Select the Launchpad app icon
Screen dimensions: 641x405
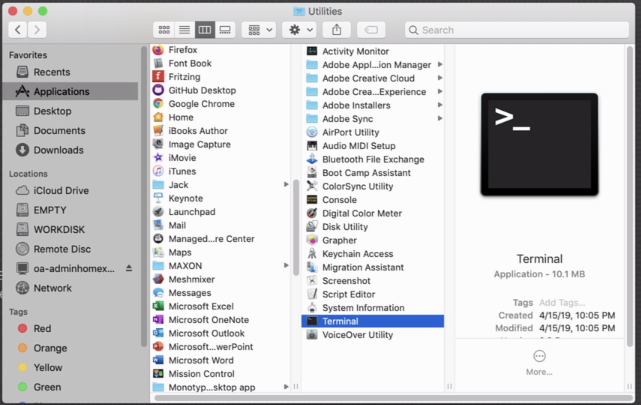(x=158, y=211)
